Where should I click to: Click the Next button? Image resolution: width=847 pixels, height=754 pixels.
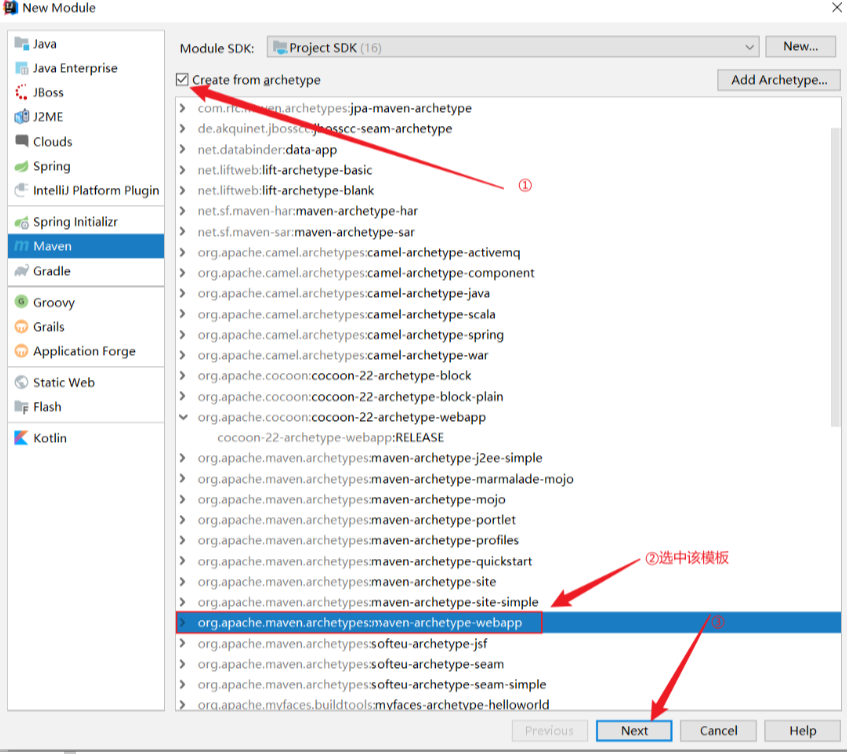[634, 731]
